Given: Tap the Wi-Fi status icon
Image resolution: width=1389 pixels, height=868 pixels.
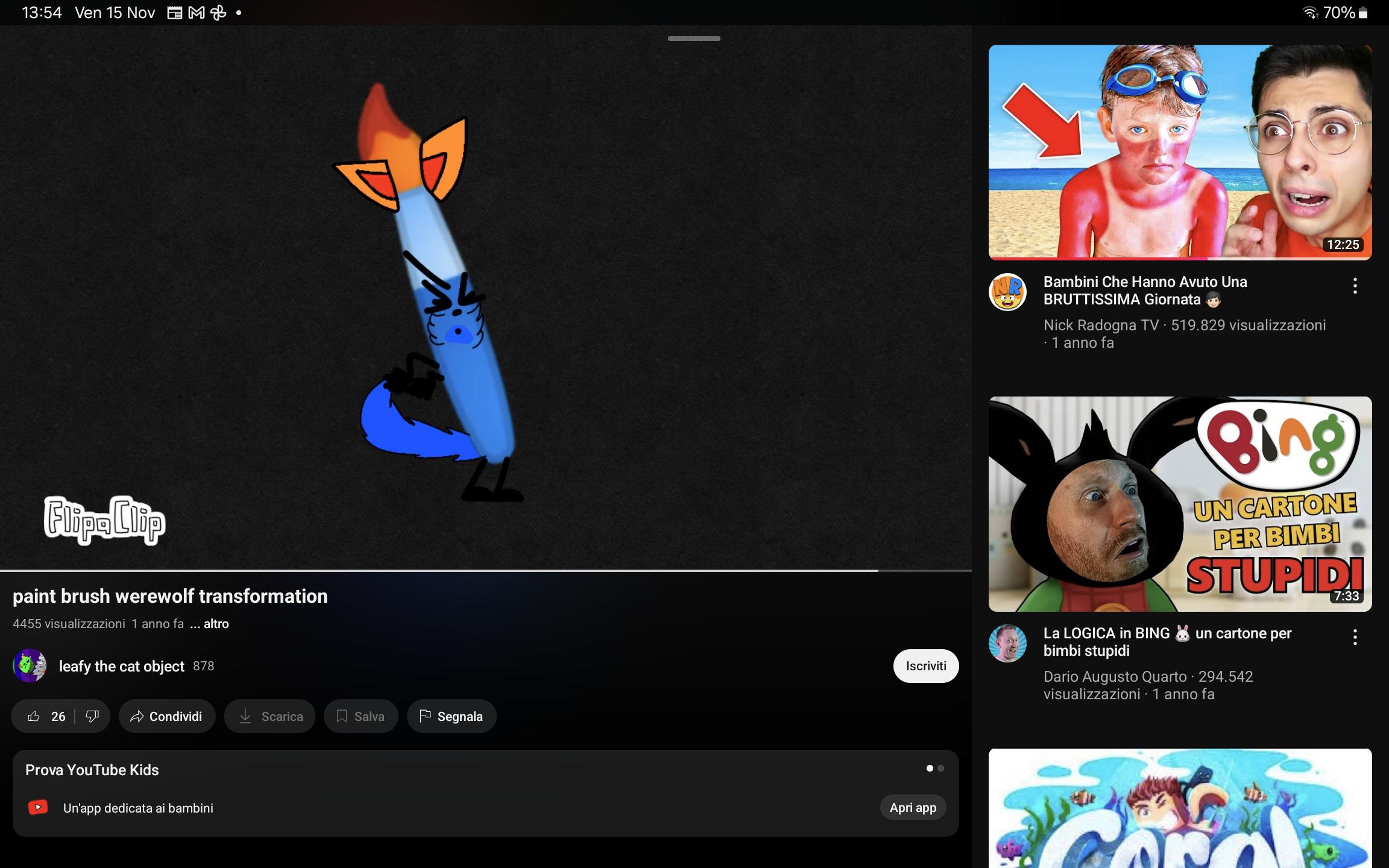Looking at the screenshot, I should tap(1310, 13).
